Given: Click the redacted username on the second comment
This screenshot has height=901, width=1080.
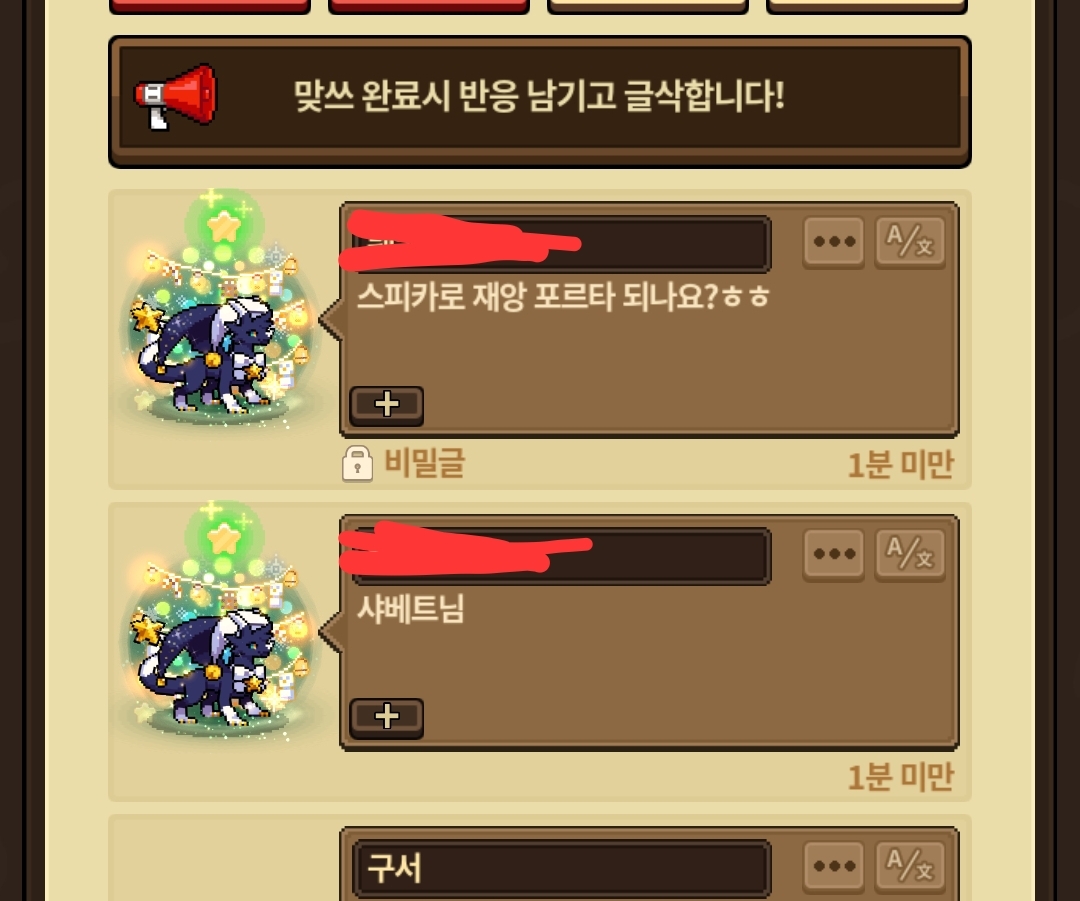Looking at the screenshot, I should coord(561,556).
